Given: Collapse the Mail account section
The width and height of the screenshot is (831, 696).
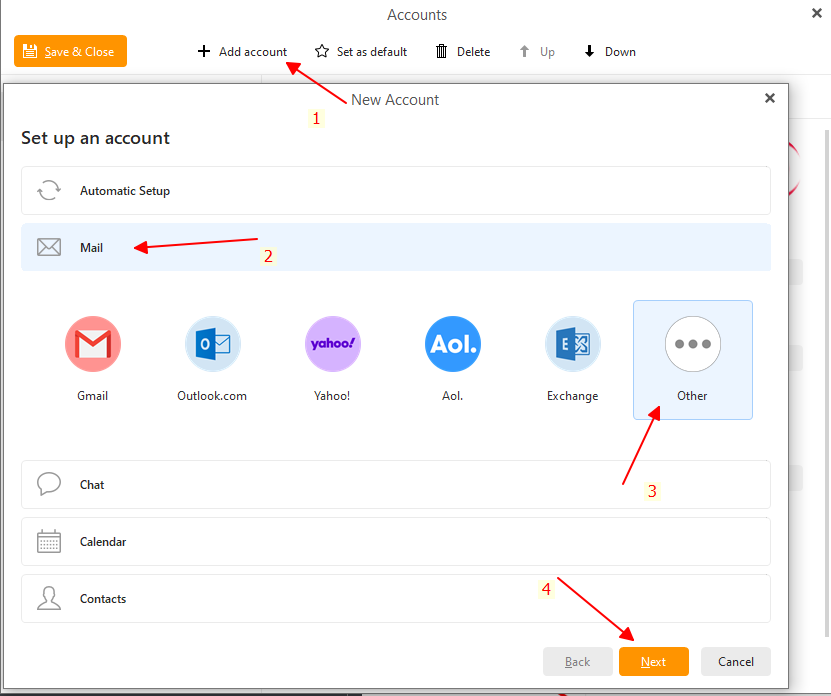Looking at the screenshot, I should click(395, 247).
